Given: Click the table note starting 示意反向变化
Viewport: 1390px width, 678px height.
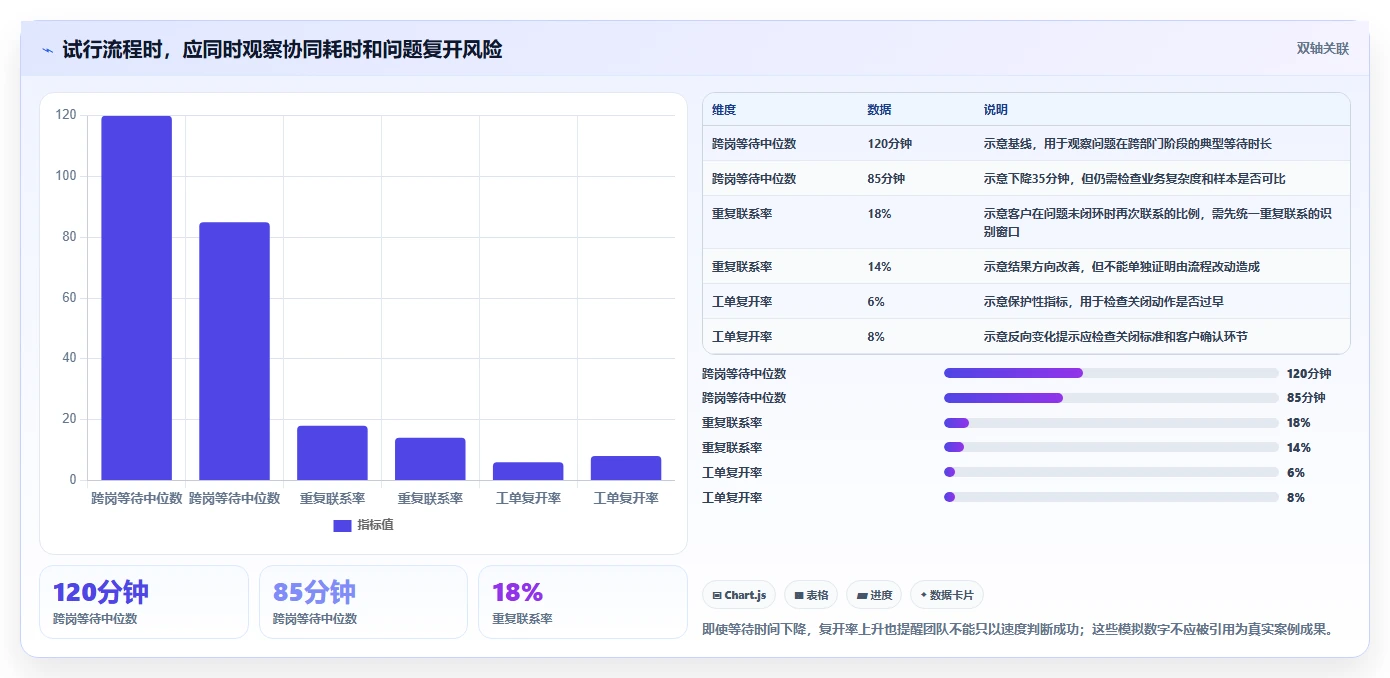Looking at the screenshot, I should (x=1115, y=337).
